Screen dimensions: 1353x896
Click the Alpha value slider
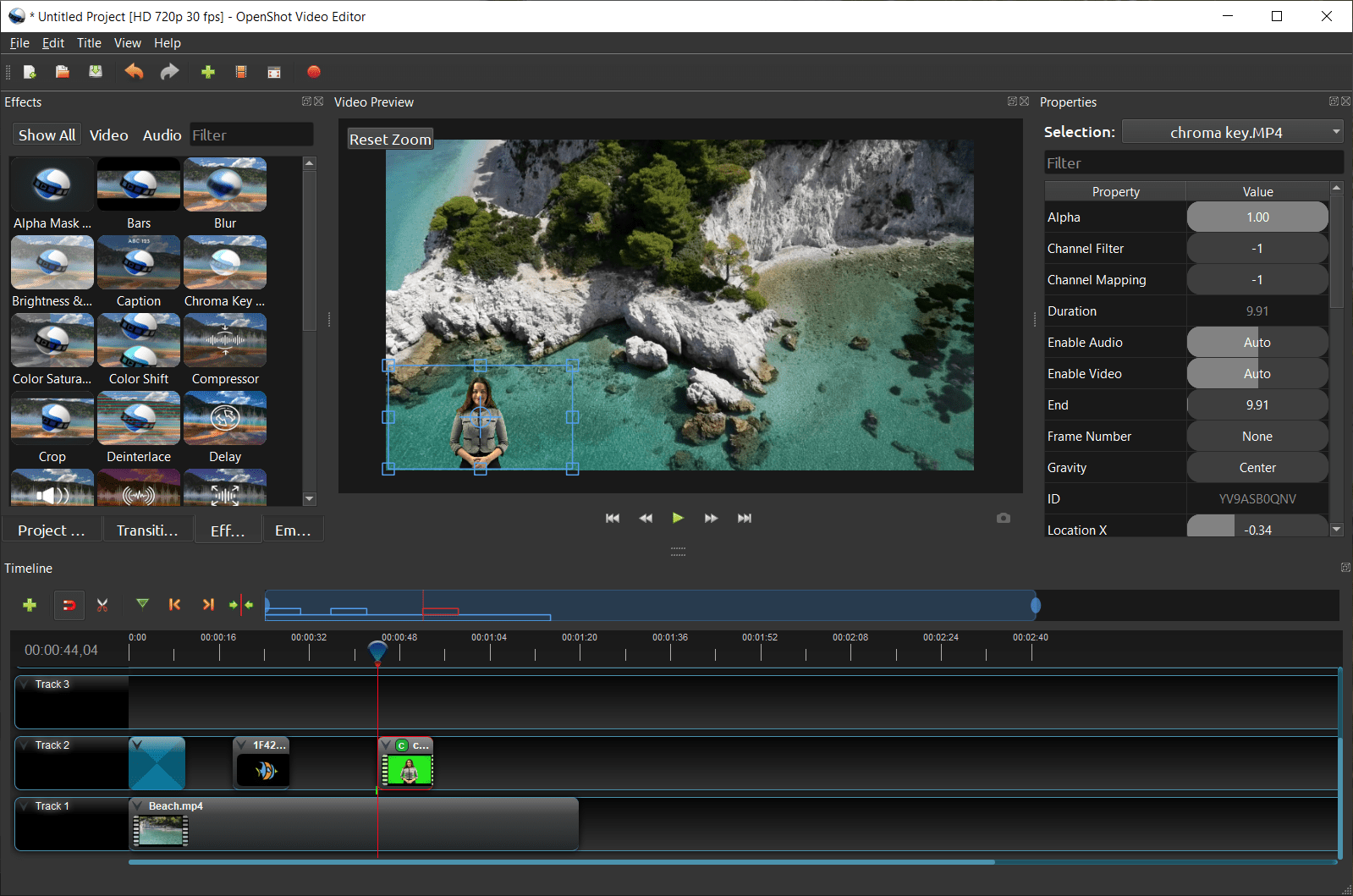point(1257,217)
